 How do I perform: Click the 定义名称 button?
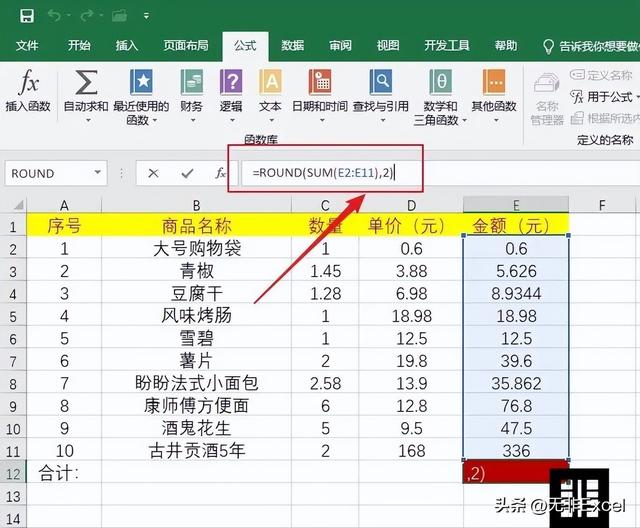click(x=601, y=75)
